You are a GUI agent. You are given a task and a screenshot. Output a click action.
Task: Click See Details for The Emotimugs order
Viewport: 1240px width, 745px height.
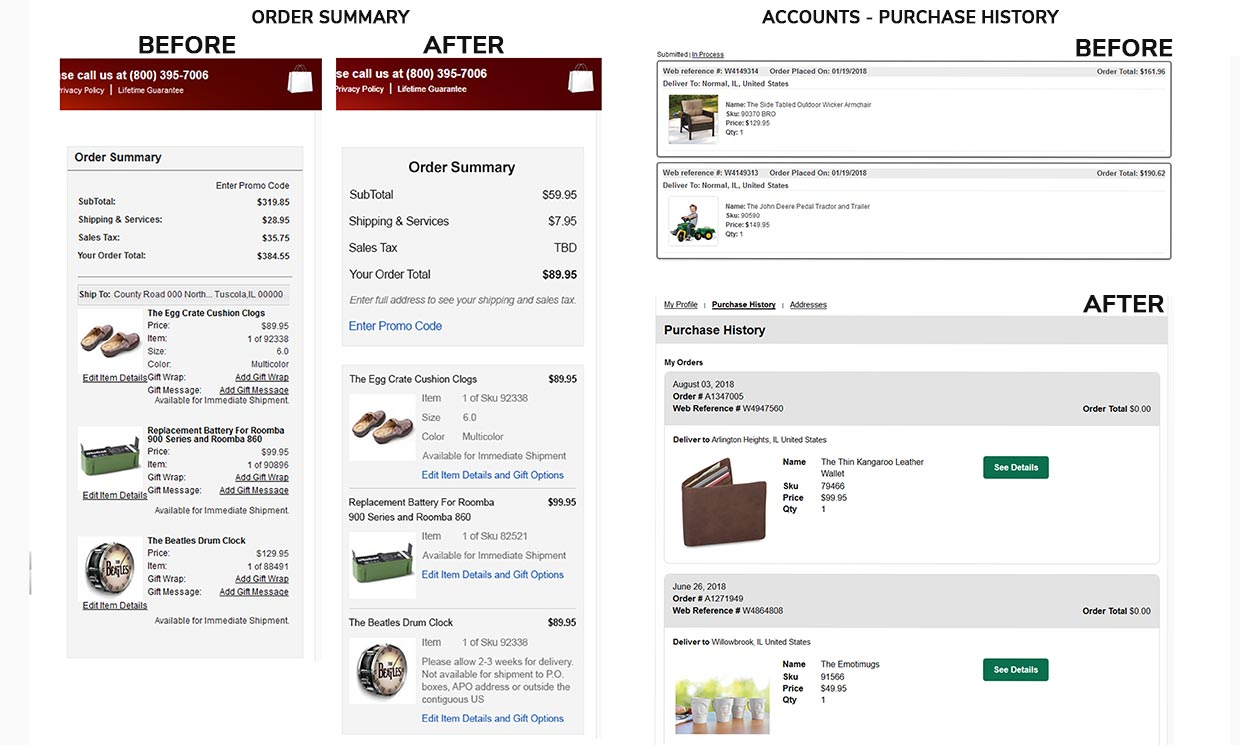coord(1015,669)
